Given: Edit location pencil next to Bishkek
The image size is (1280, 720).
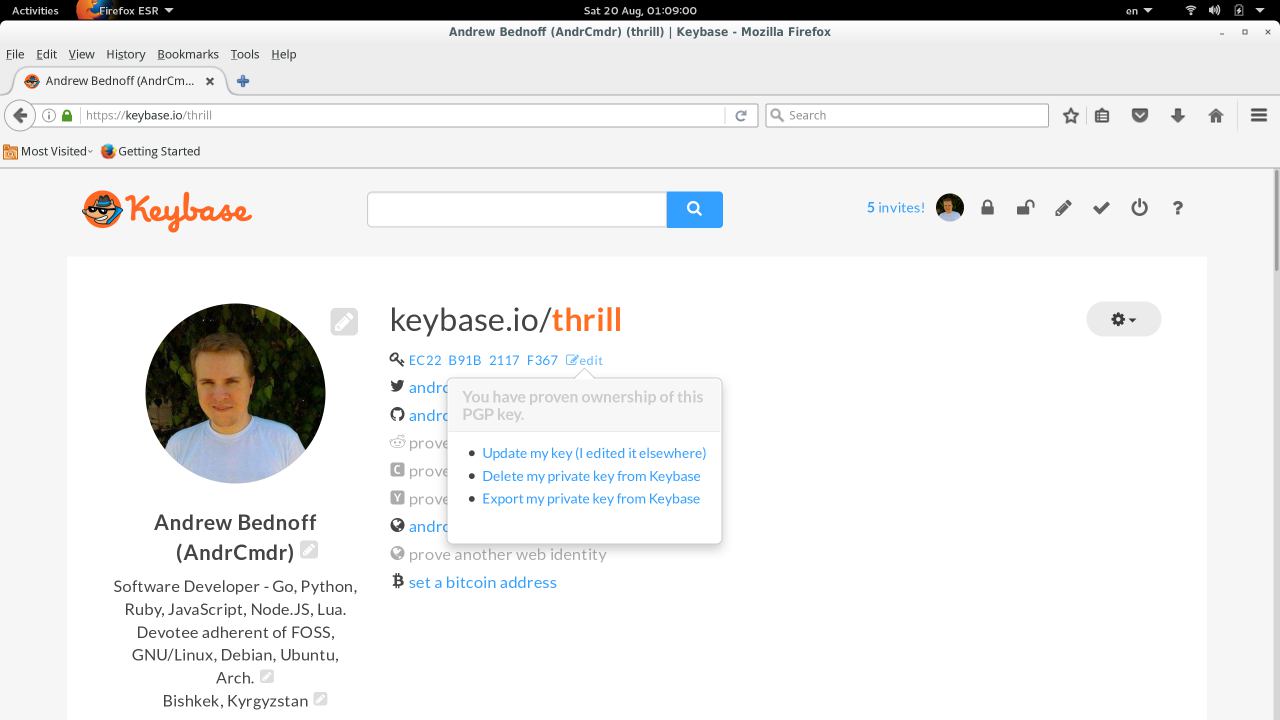Looking at the screenshot, I should pyautogui.click(x=320, y=698).
